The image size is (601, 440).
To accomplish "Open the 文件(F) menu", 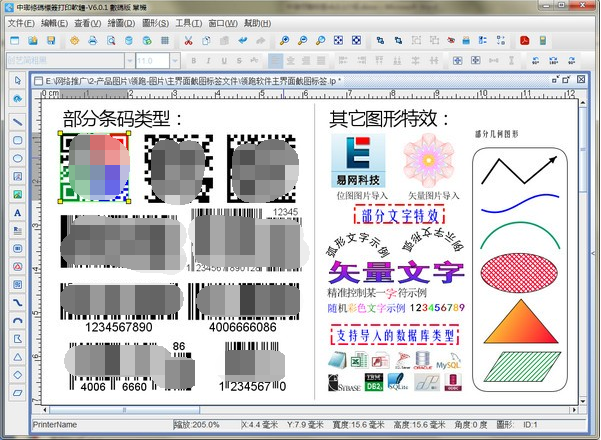I will point(21,22).
